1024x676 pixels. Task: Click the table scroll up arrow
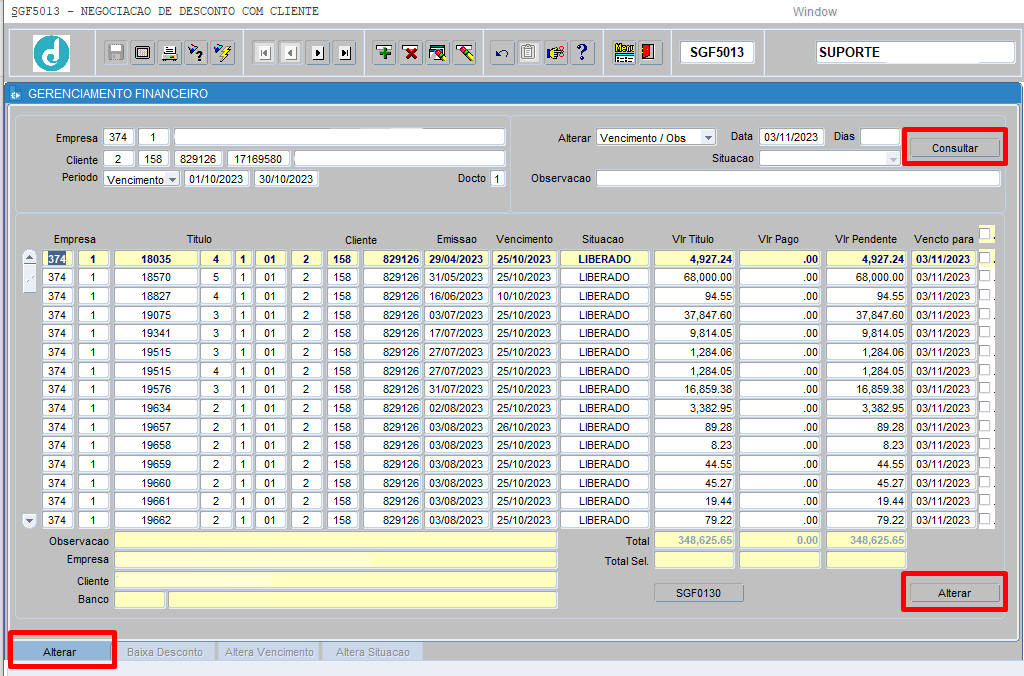[29, 257]
